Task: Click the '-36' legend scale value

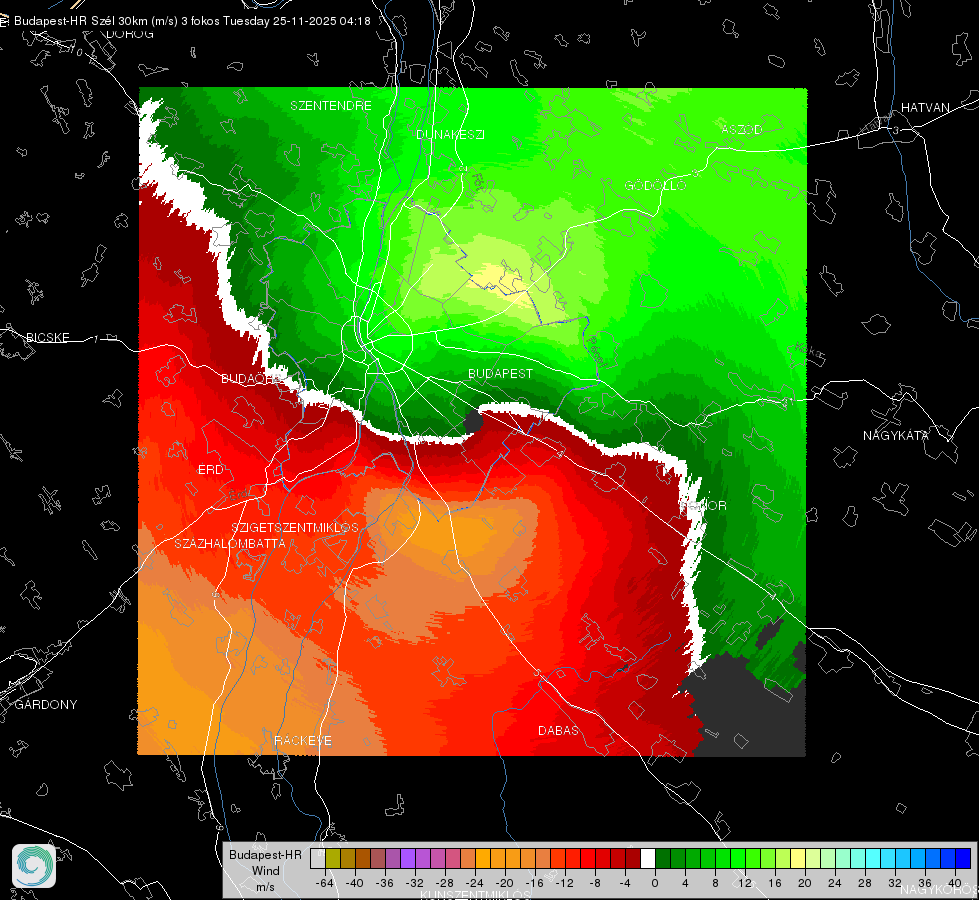Action: (385, 883)
